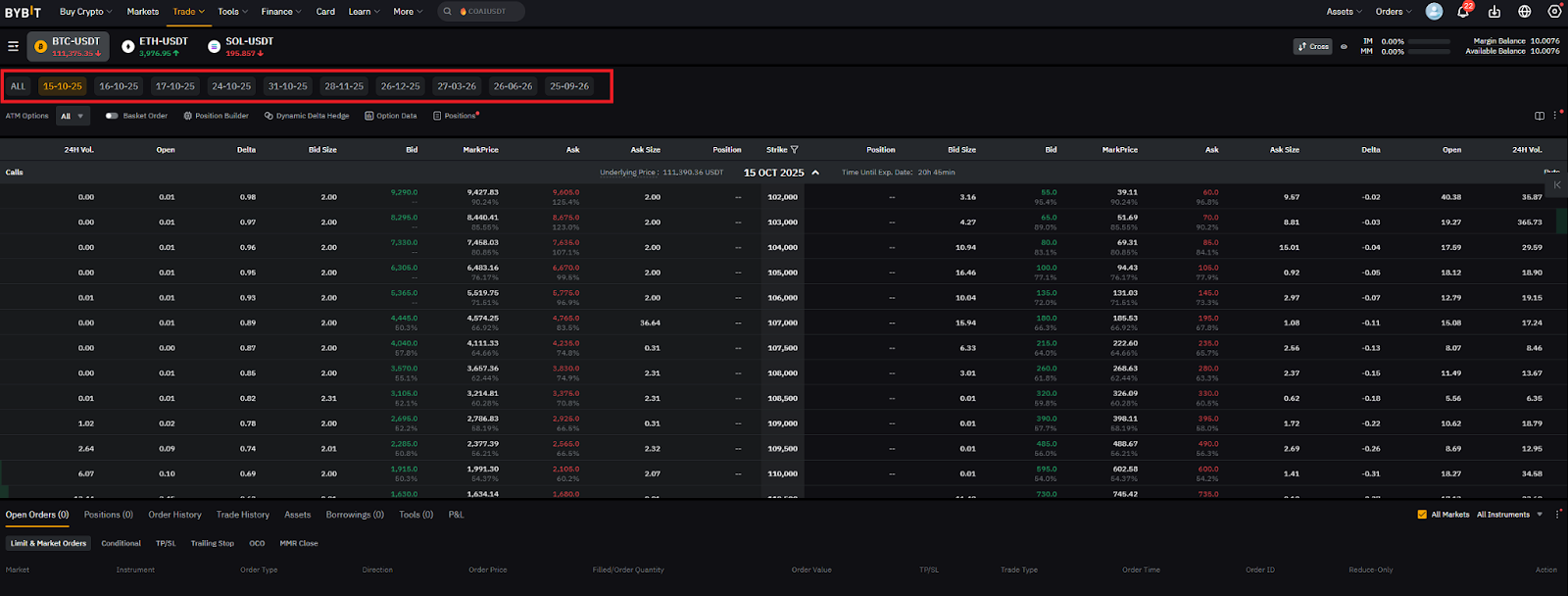This screenshot has height=596, width=1568.
Task: Switch to the Open Orders (0) tab
Action: [x=37, y=514]
